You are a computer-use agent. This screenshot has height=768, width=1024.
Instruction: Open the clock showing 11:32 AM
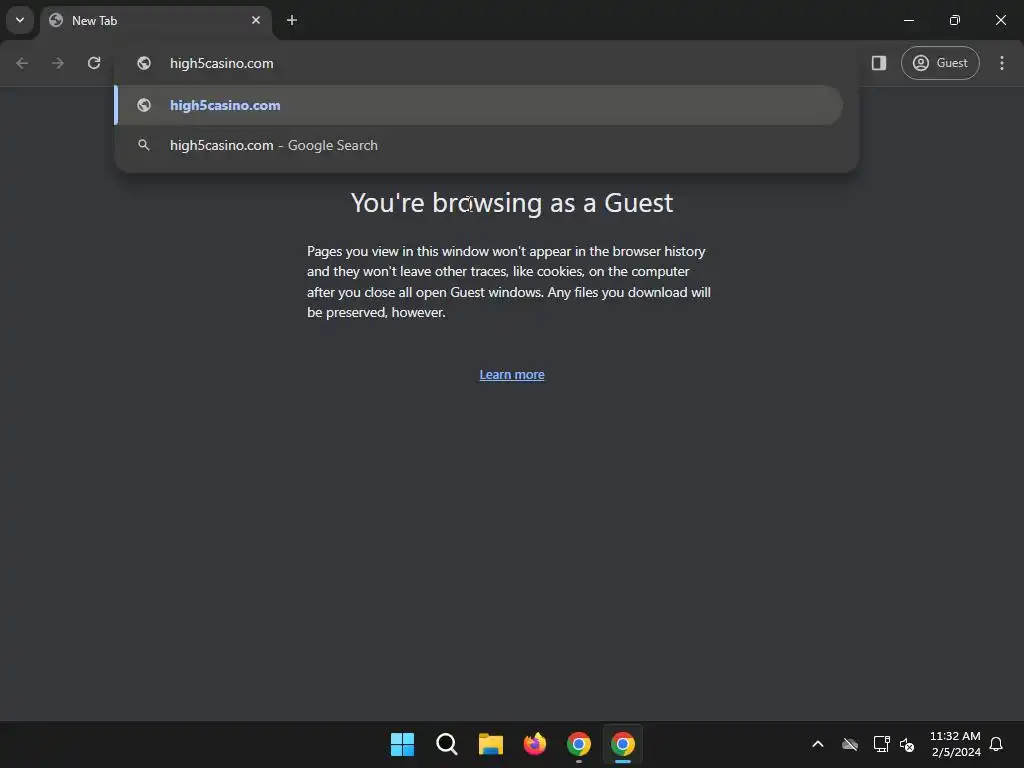tap(955, 744)
